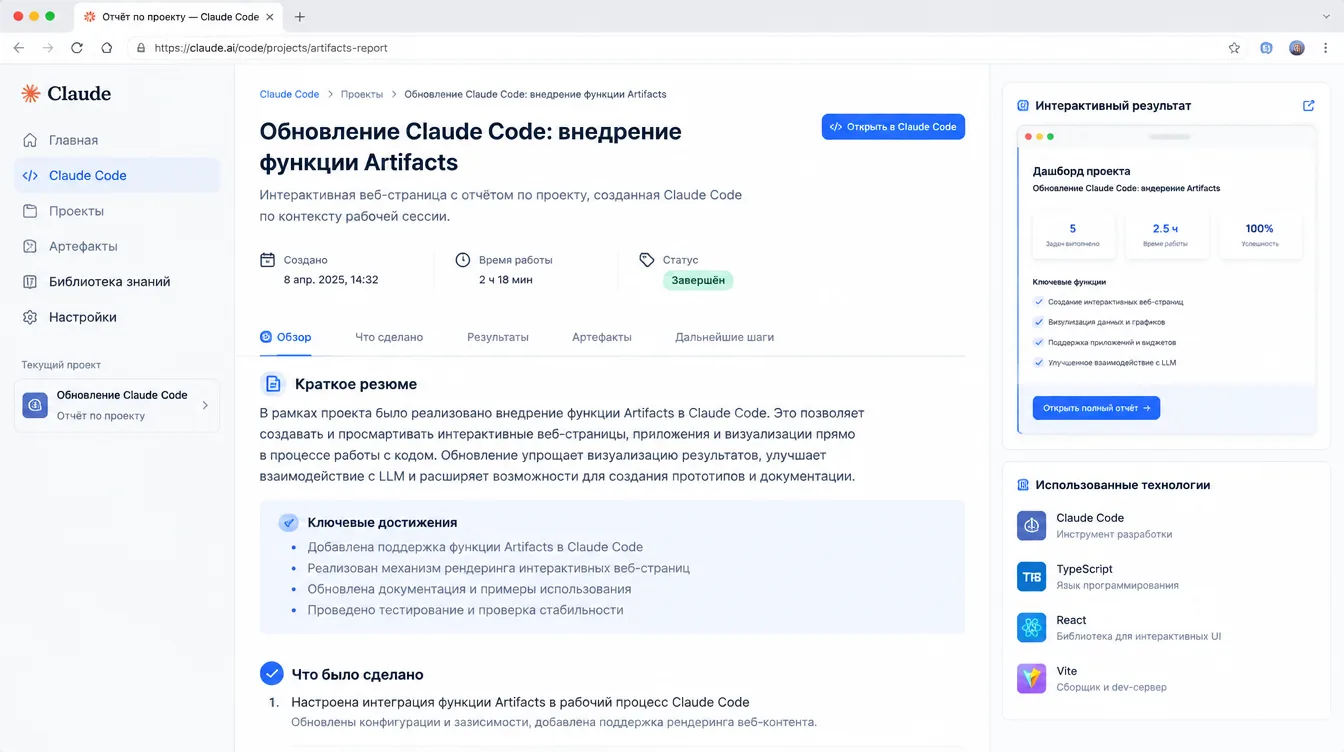Click the Краткое резюме document icon
The width and height of the screenshot is (1344, 752).
(272, 384)
